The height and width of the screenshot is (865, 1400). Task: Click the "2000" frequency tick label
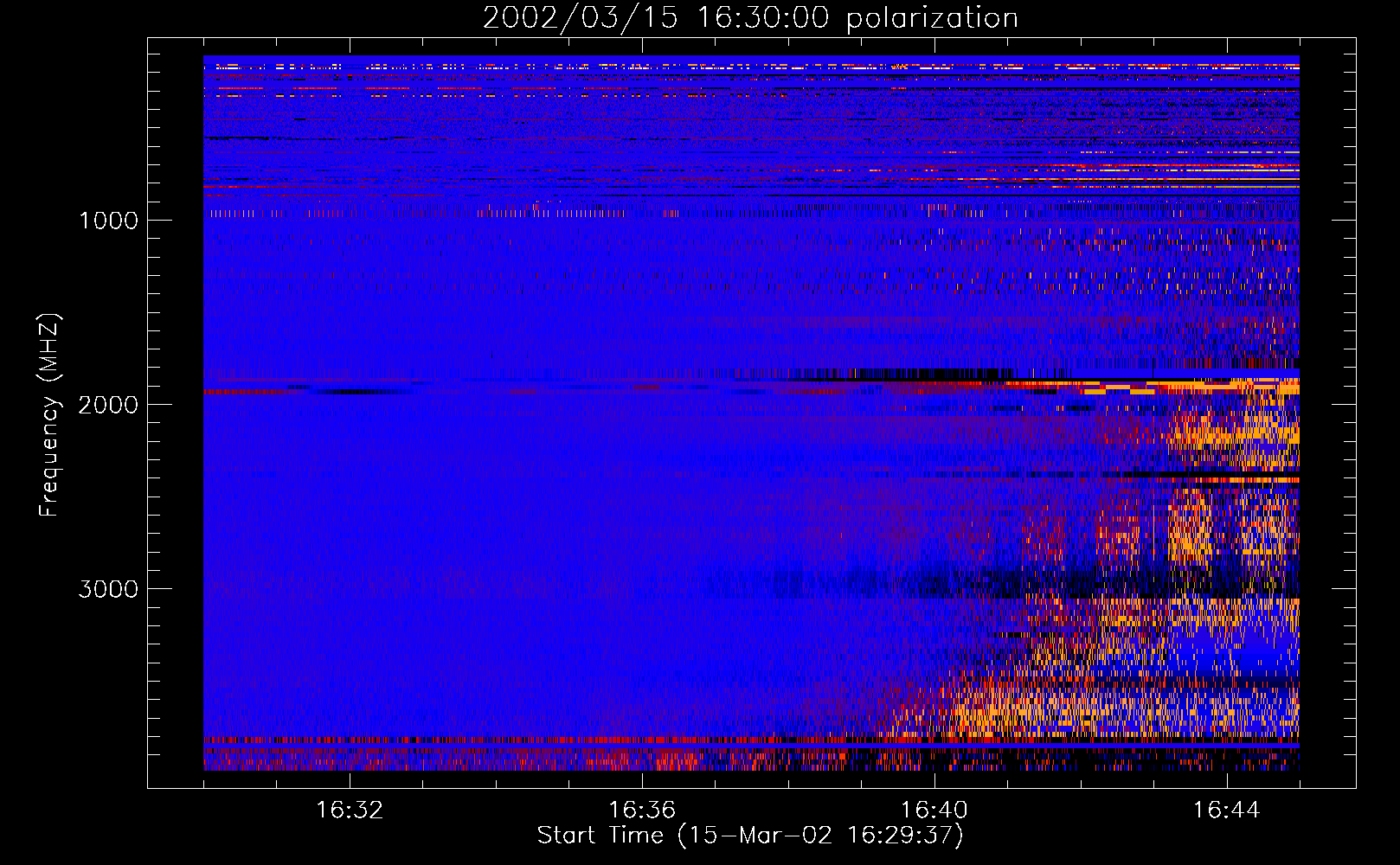pyautogui.click(x=108, y=405)
